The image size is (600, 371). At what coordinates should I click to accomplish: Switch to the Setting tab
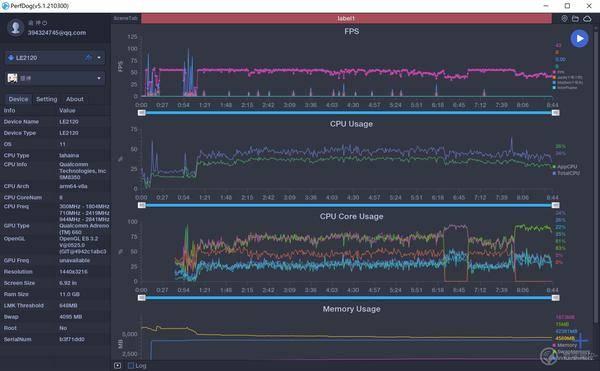46,99
